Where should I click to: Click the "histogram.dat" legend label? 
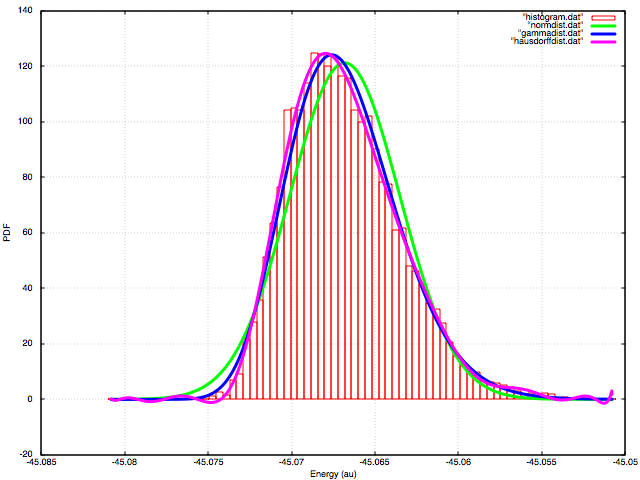coord(553,18)
